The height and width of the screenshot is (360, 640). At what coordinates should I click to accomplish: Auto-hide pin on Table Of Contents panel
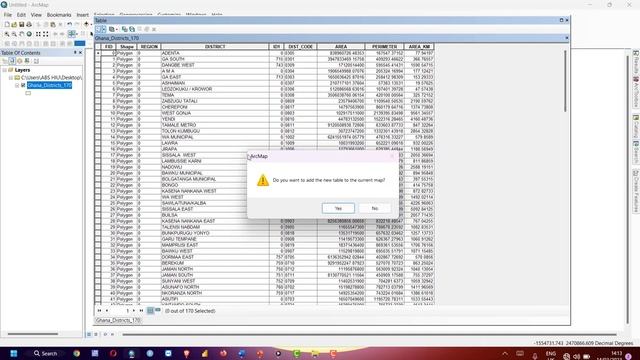click(x=75, y=53)
